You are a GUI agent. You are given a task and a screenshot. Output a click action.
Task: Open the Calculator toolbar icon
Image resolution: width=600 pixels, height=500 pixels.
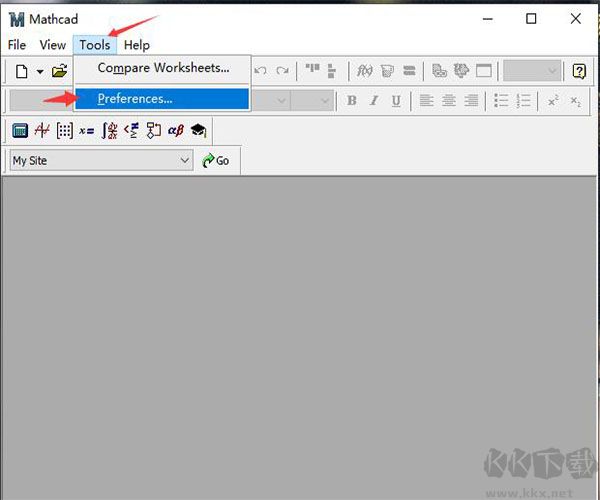point(20,130)
